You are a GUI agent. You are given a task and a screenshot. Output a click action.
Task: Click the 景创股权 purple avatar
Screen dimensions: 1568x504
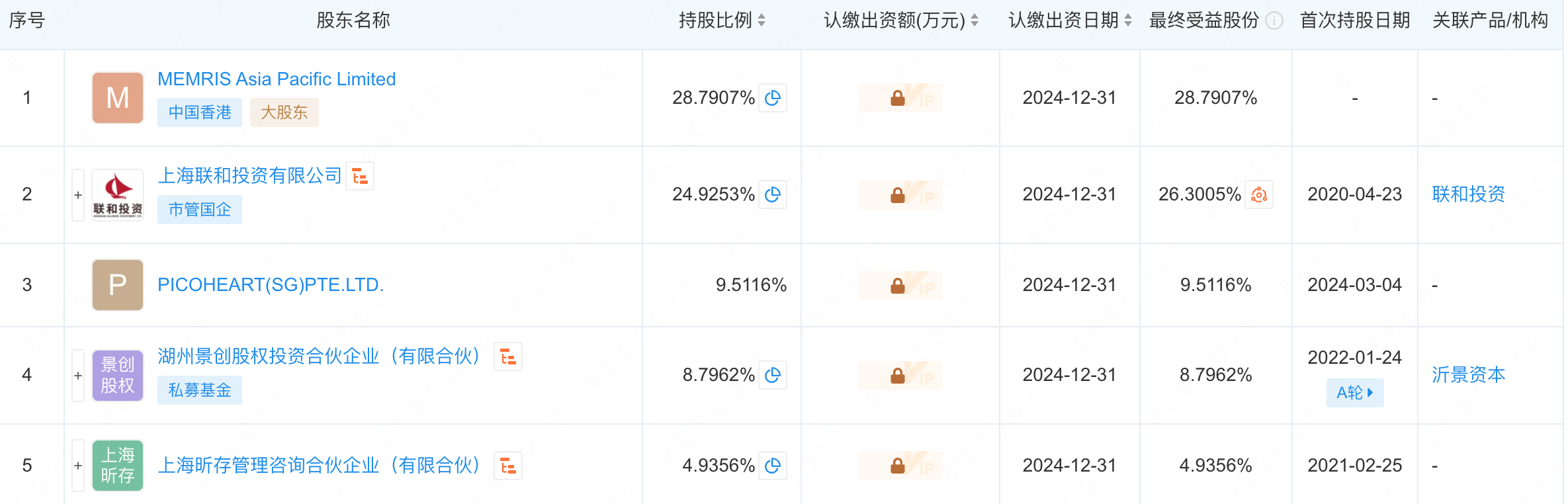click(x=118, y=375)
